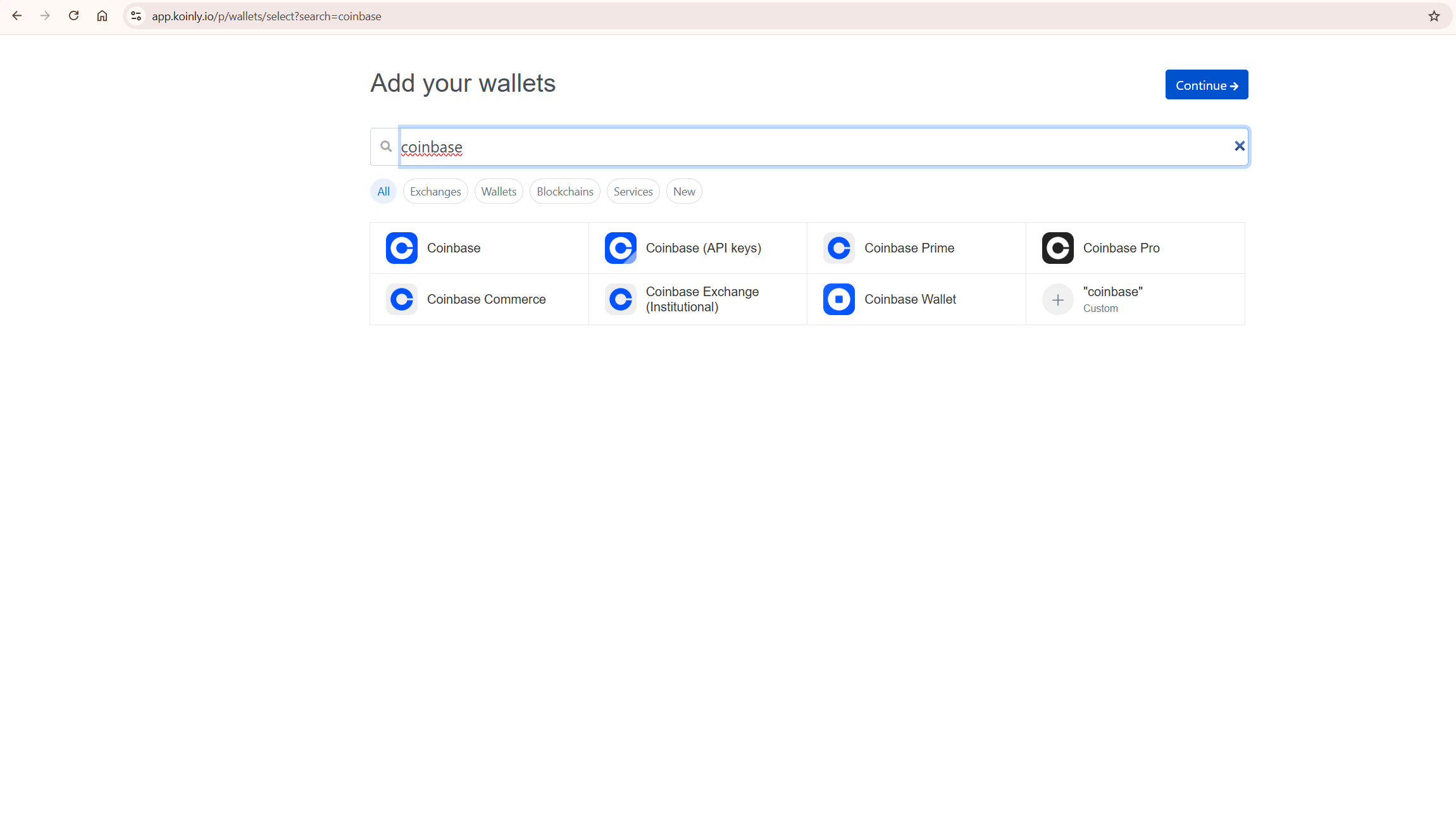Open the browser home page icon
Viewport: 1456px width, 839px height.
pyautogui.click(x=103, y=16)
